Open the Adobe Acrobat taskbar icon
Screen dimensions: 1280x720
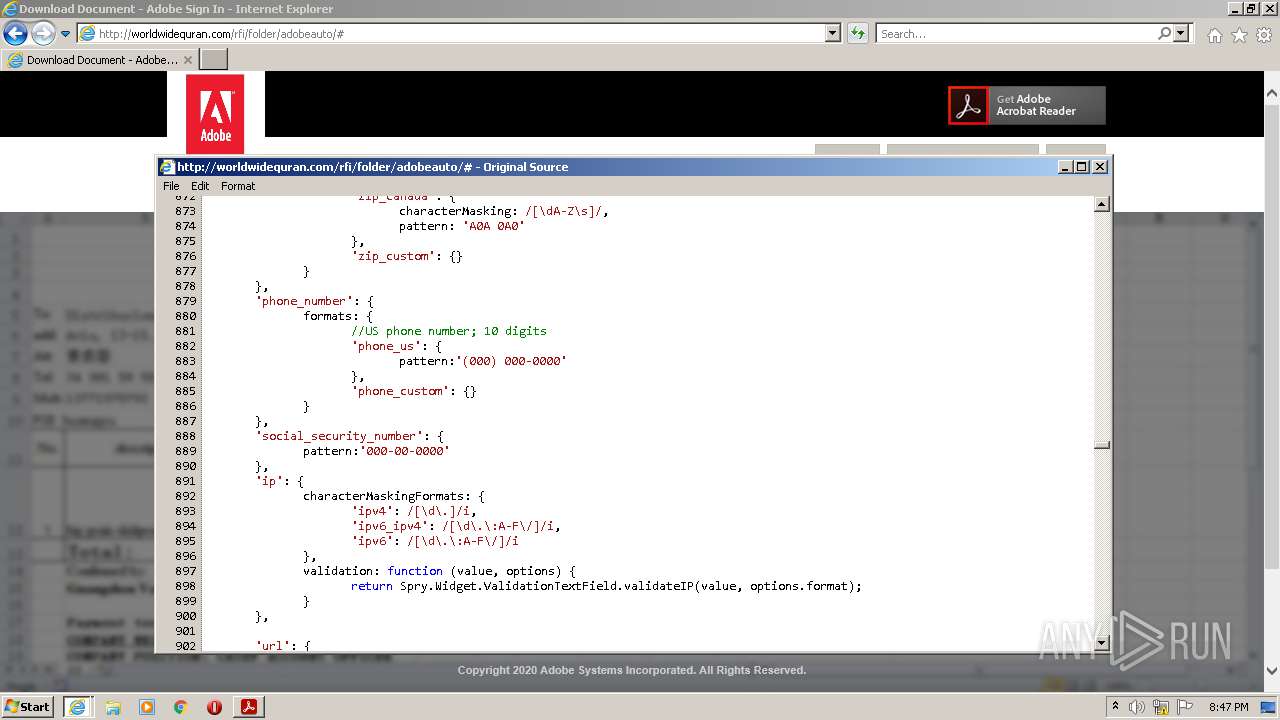coord(248,707)
